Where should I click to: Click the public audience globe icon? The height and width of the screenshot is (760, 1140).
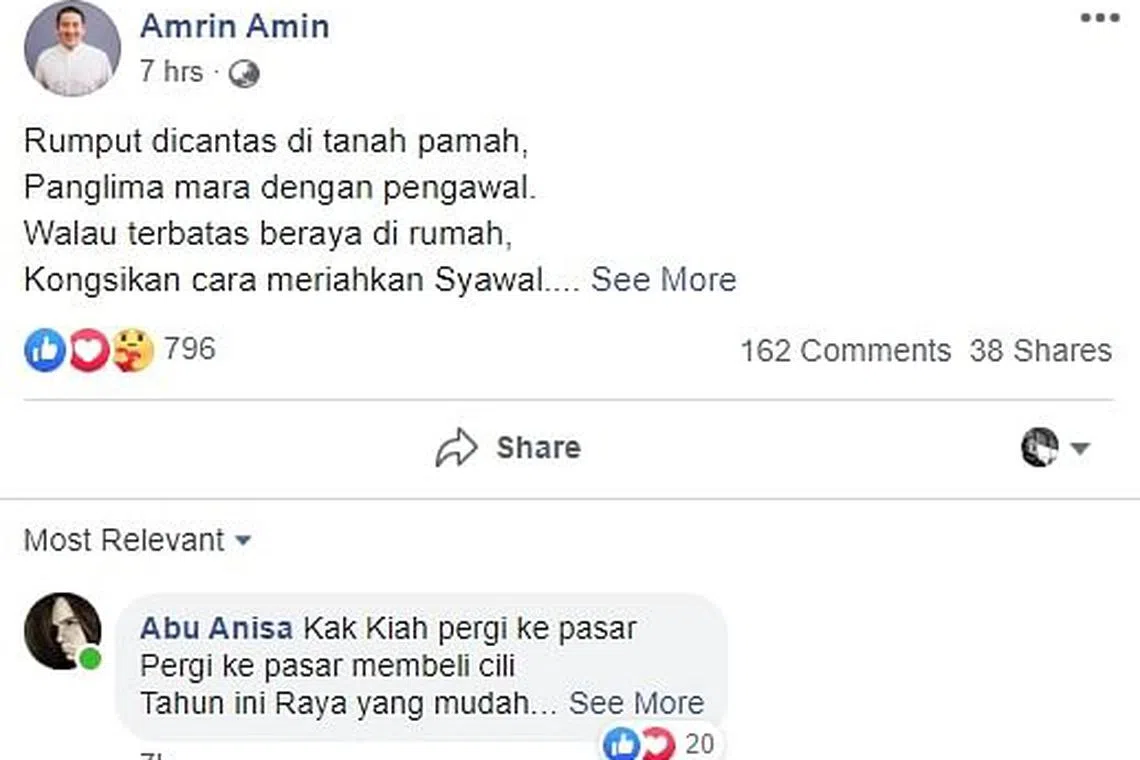pos(244,73)
